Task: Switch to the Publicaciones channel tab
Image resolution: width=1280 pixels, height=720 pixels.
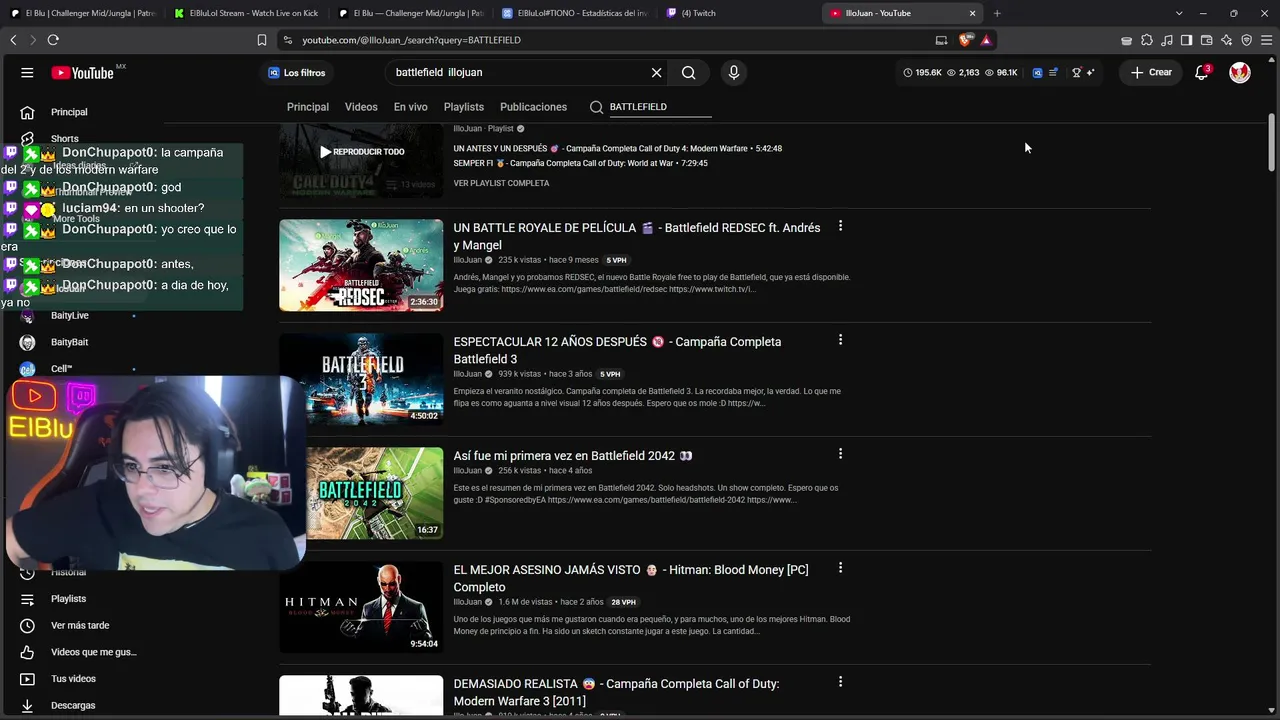Action: pos(533,107)
